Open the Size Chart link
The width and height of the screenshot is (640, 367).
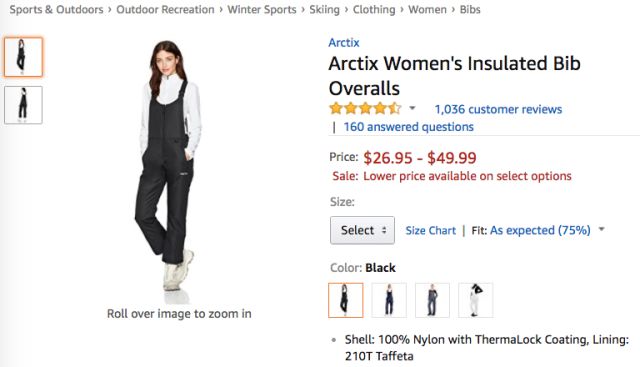430,230
